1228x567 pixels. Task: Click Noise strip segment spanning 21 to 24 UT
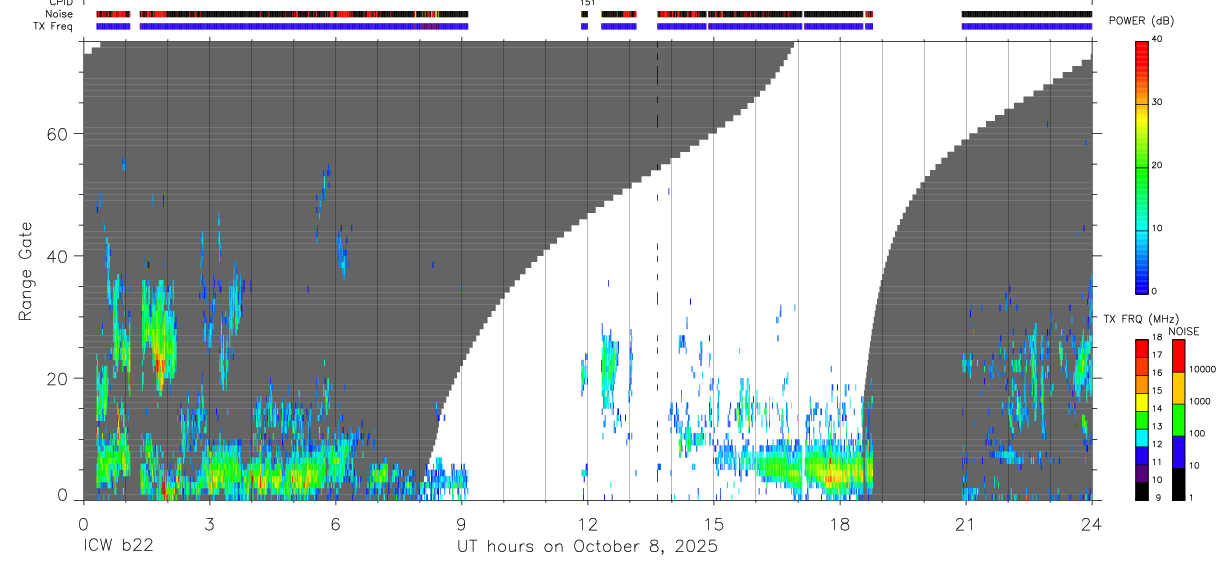(x=1027, y=14)
